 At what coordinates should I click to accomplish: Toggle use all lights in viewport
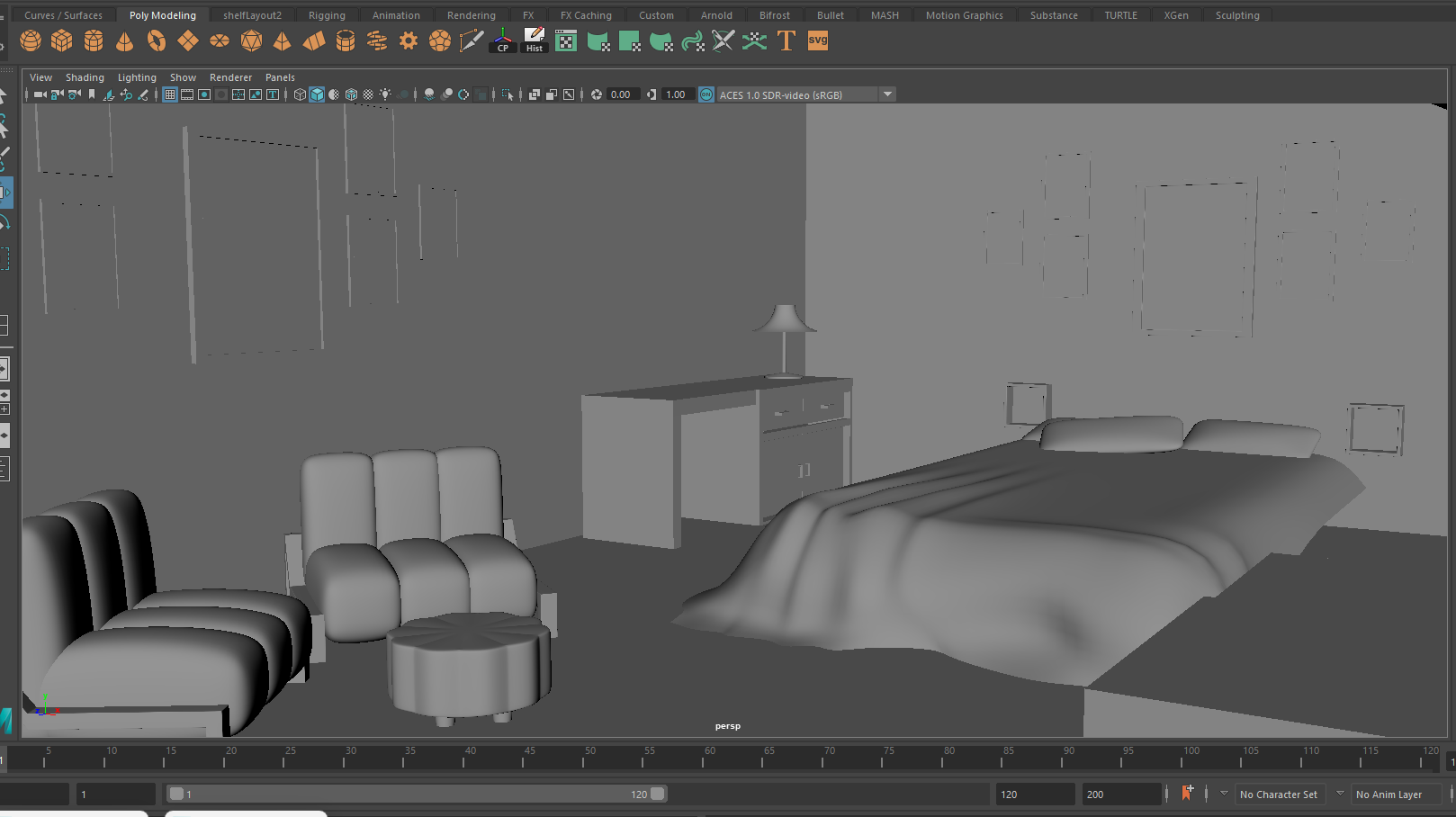click(x=385, y=94)
